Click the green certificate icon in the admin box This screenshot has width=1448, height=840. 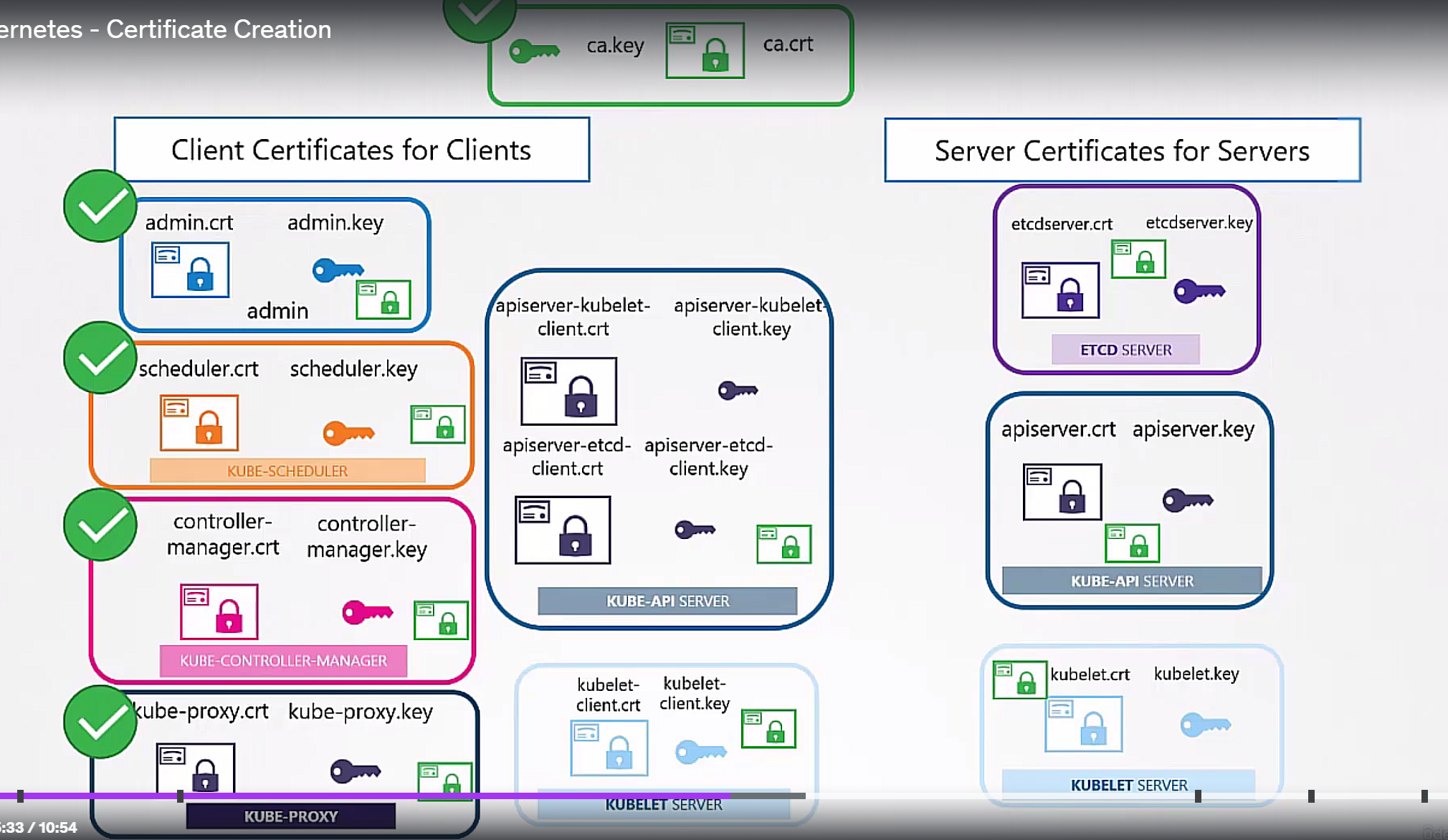(384, 300)
